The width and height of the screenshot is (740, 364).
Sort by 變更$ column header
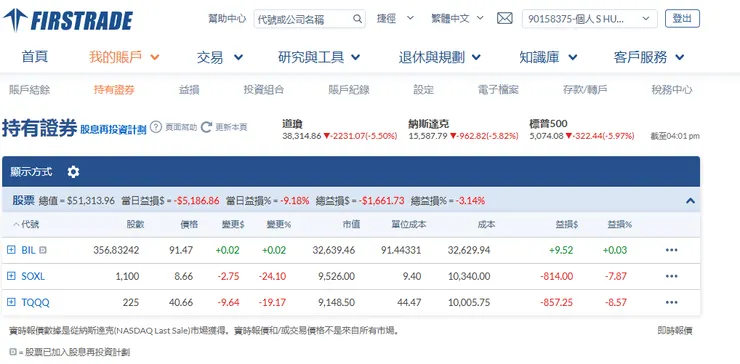pyautogui.click(x=233, y=224)
